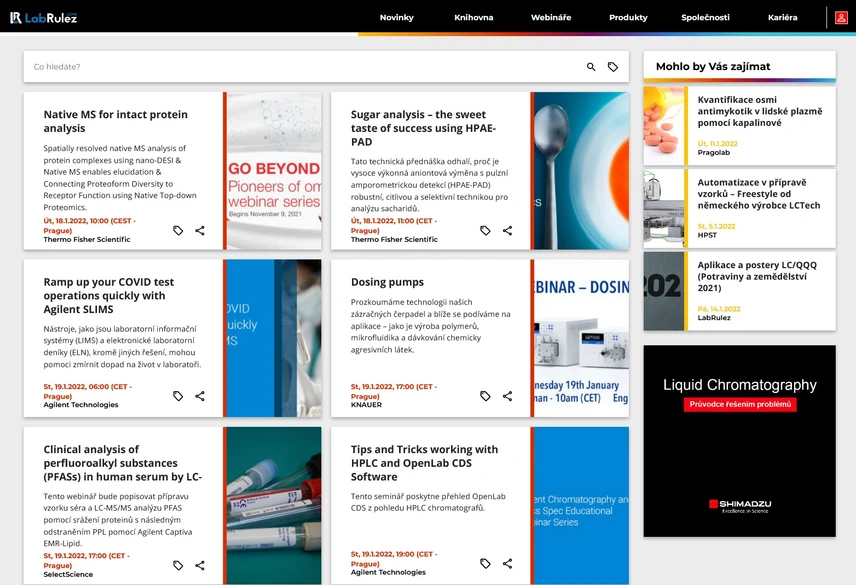856x585 pixels.
Task: Click 'KNAUER' company name
Action: point(366,404)
